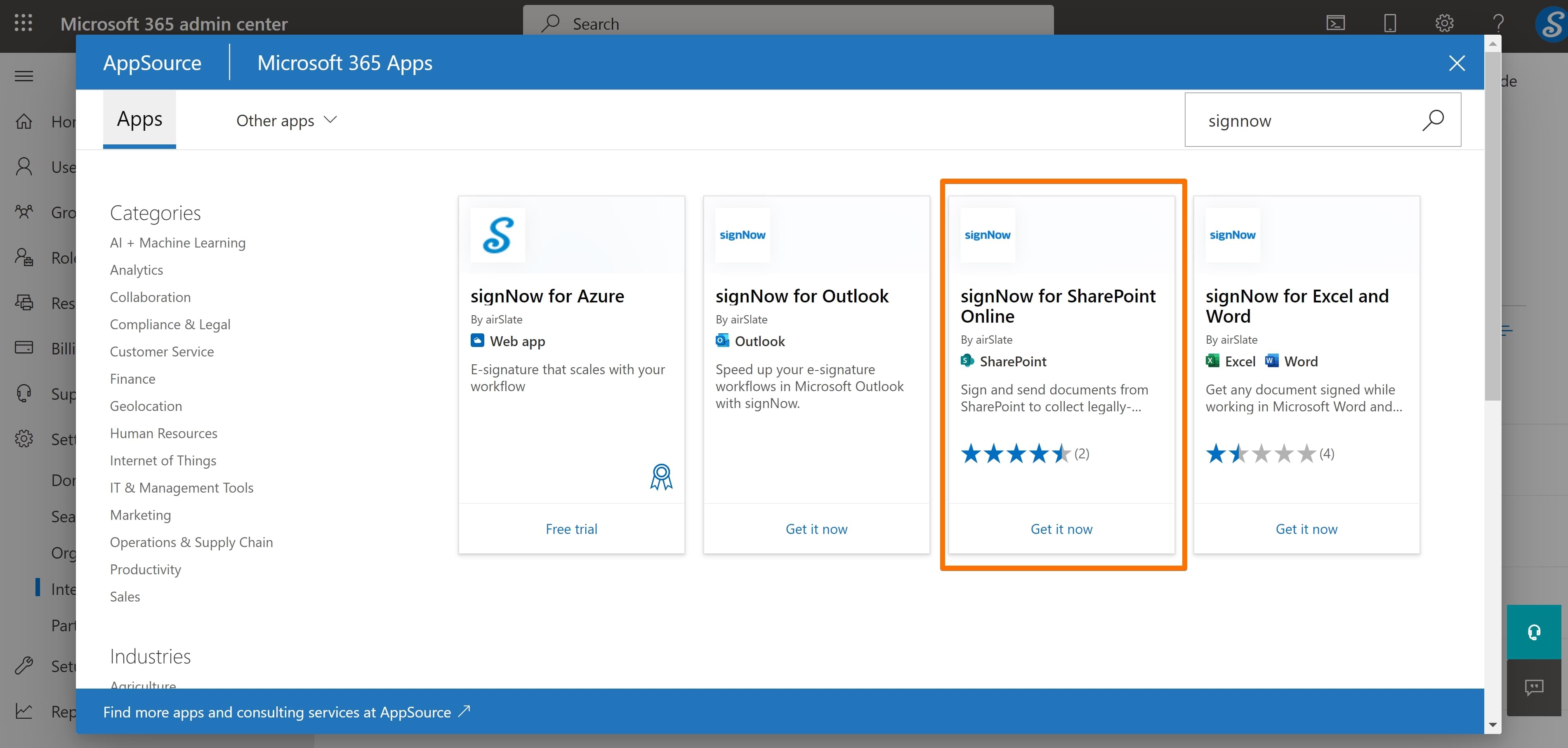The width and height of the screenshot is (1568, 748).
Task: Open the settings gear in top bar
Action: click(x=1444, y=23)
